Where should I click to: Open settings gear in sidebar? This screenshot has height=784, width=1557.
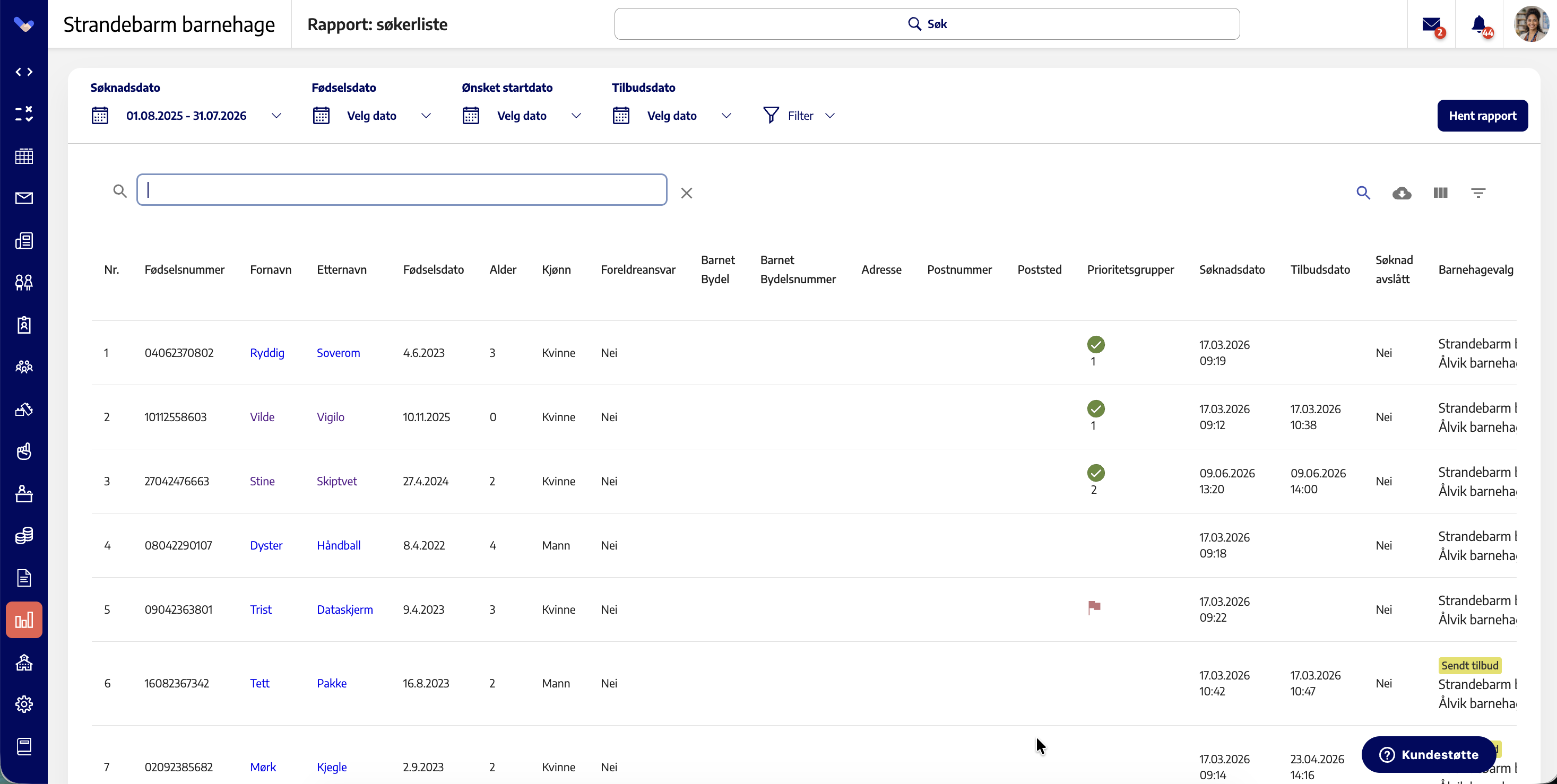tap(24, 704)
